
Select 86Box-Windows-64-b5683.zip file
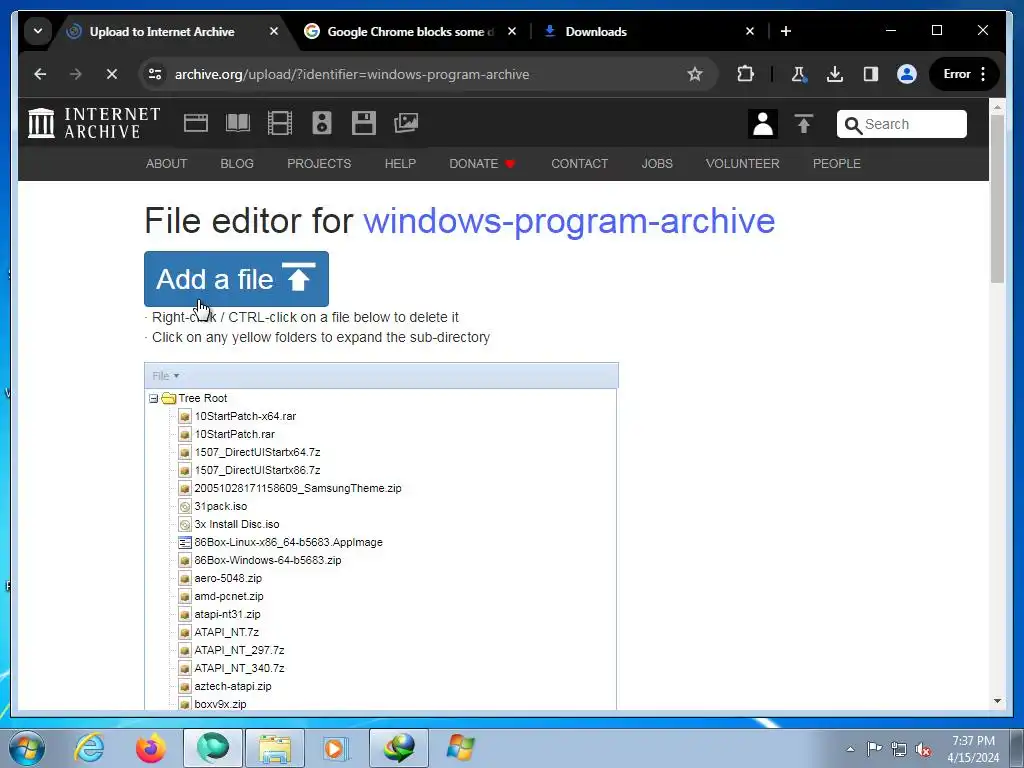[x=268, y=560]
